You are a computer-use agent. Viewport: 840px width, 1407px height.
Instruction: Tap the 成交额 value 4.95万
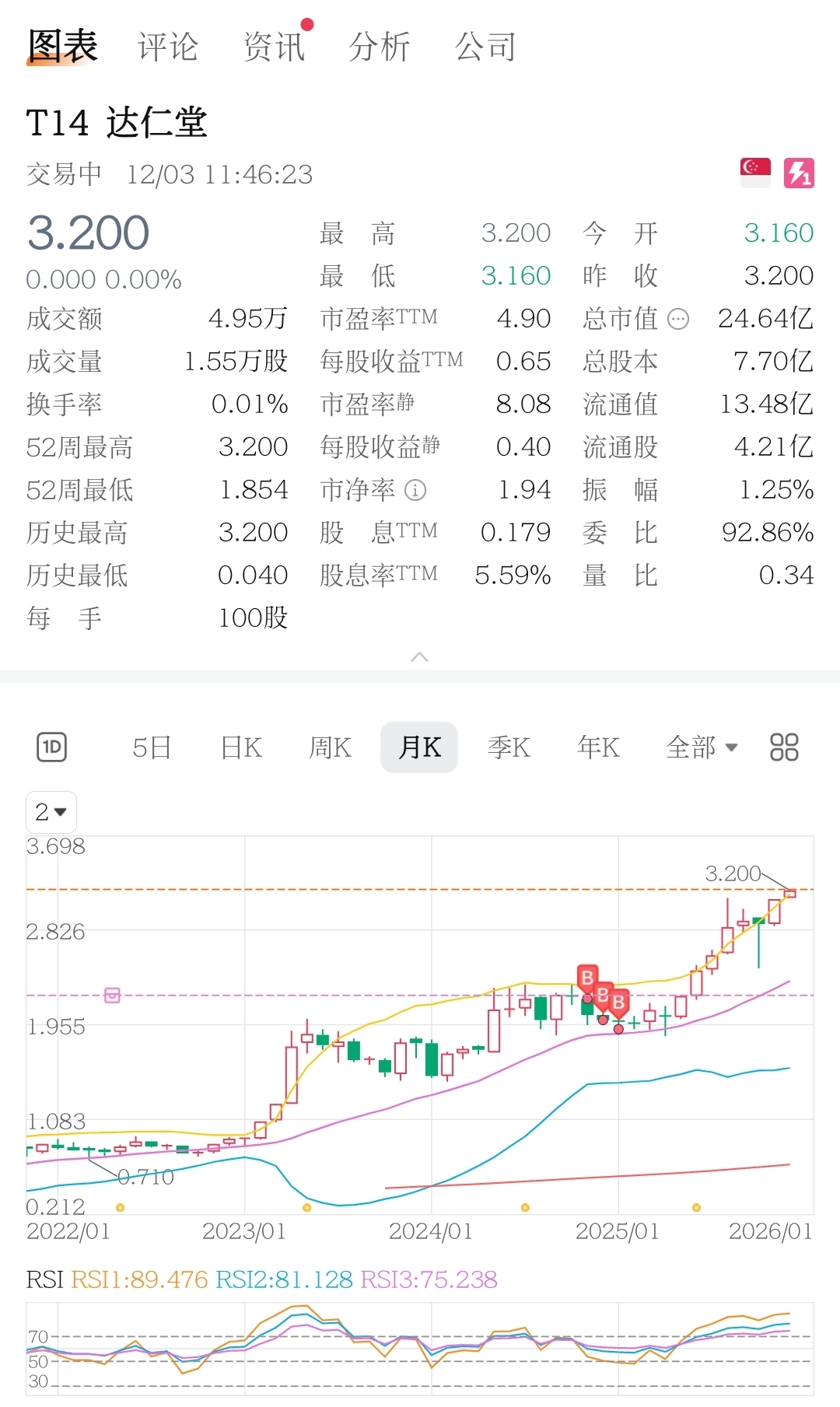(248, 319)
